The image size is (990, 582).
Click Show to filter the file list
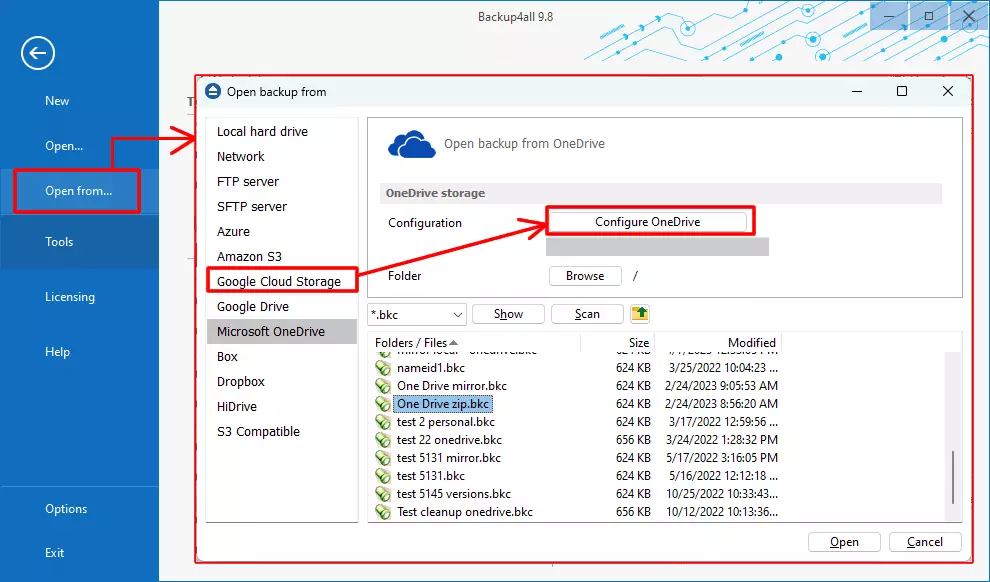point(508,313)
